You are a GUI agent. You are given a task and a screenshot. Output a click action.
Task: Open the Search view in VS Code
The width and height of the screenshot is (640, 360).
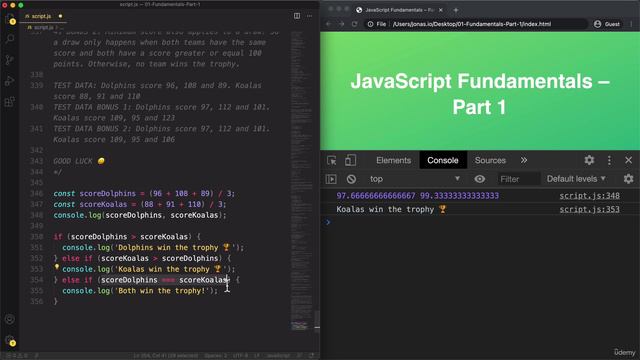[x=10, y=39]
